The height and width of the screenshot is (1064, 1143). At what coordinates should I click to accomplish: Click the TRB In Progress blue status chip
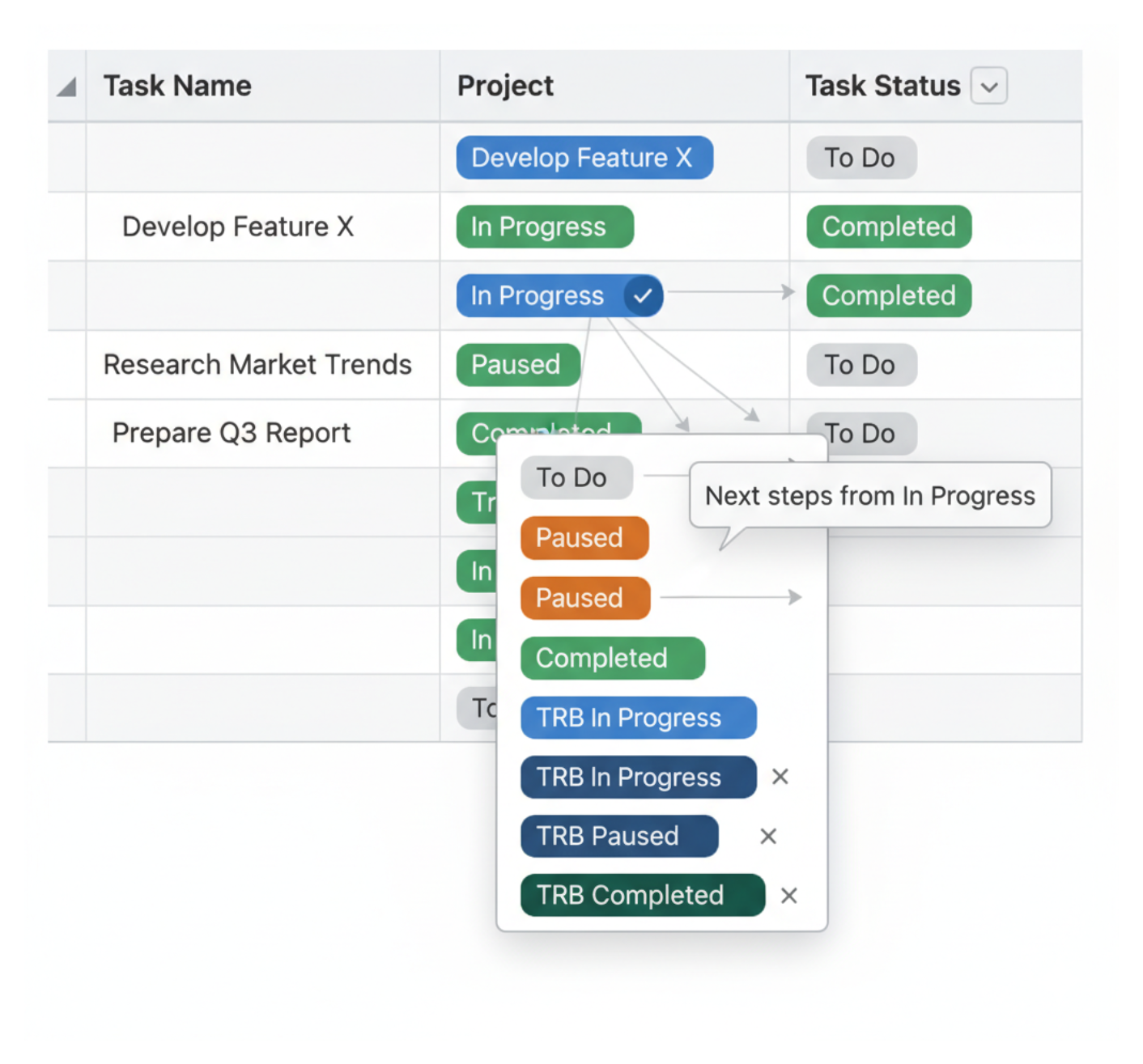pos(638,718)
